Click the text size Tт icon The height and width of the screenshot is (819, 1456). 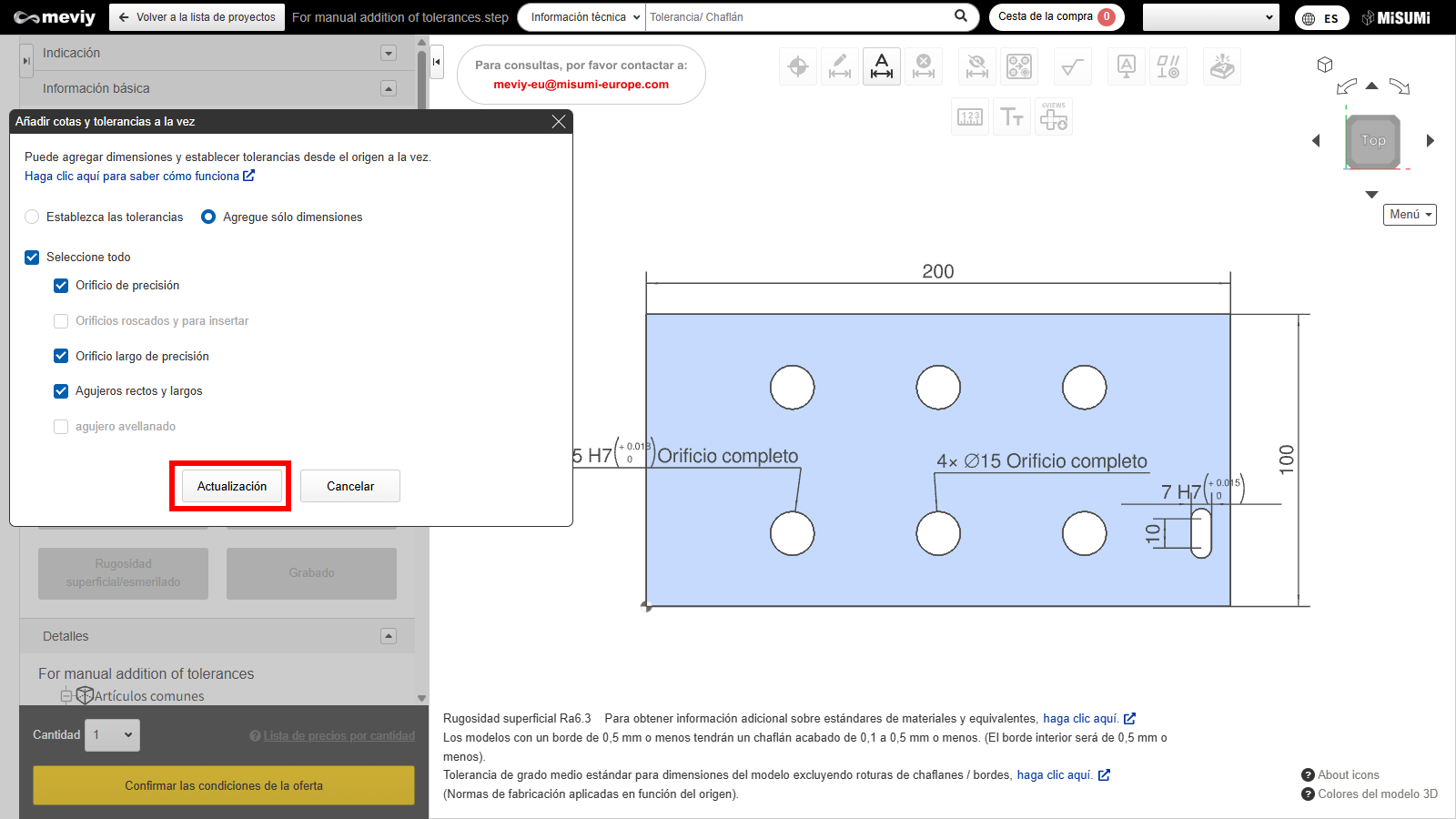1012,117
